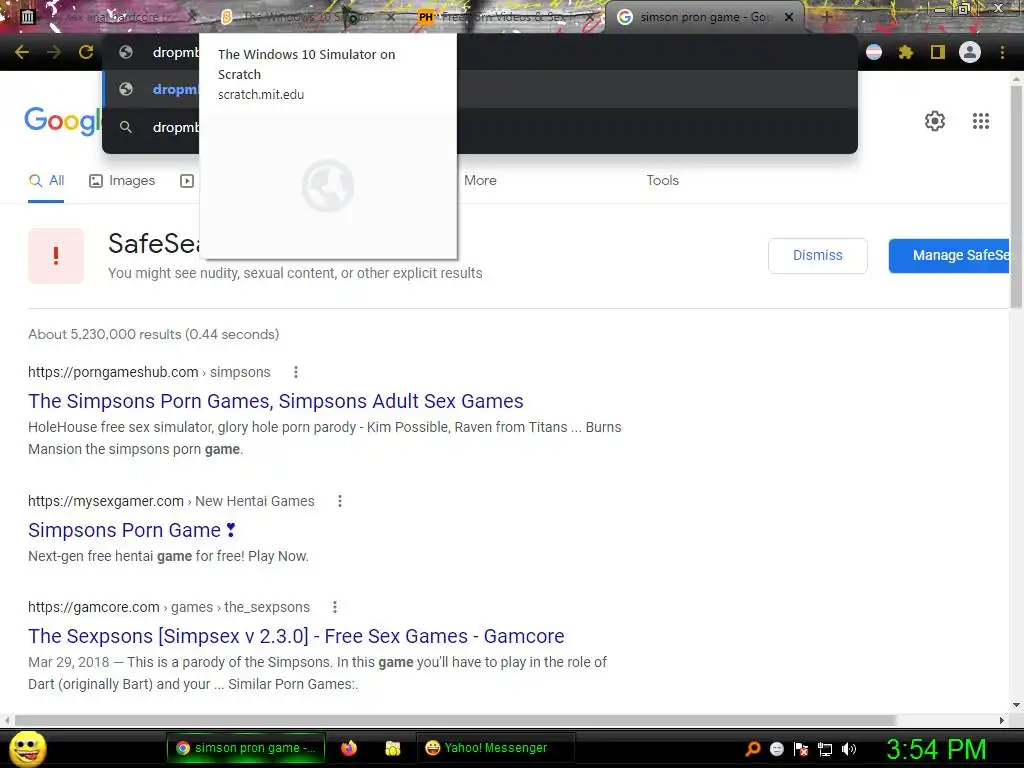Click the browser forward arrow
The image size is (1024, 768).
[x=54, y=52]
